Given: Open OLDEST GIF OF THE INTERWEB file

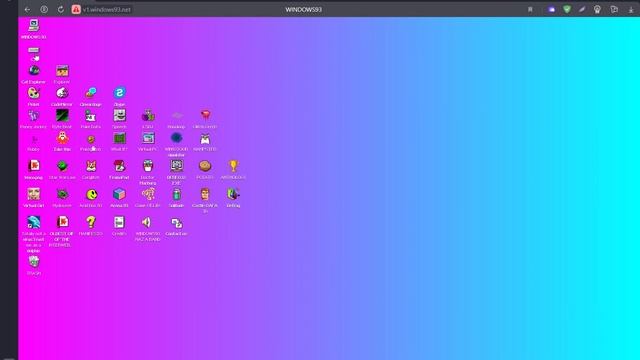Looking at the screenshot, I should (62, 222).
